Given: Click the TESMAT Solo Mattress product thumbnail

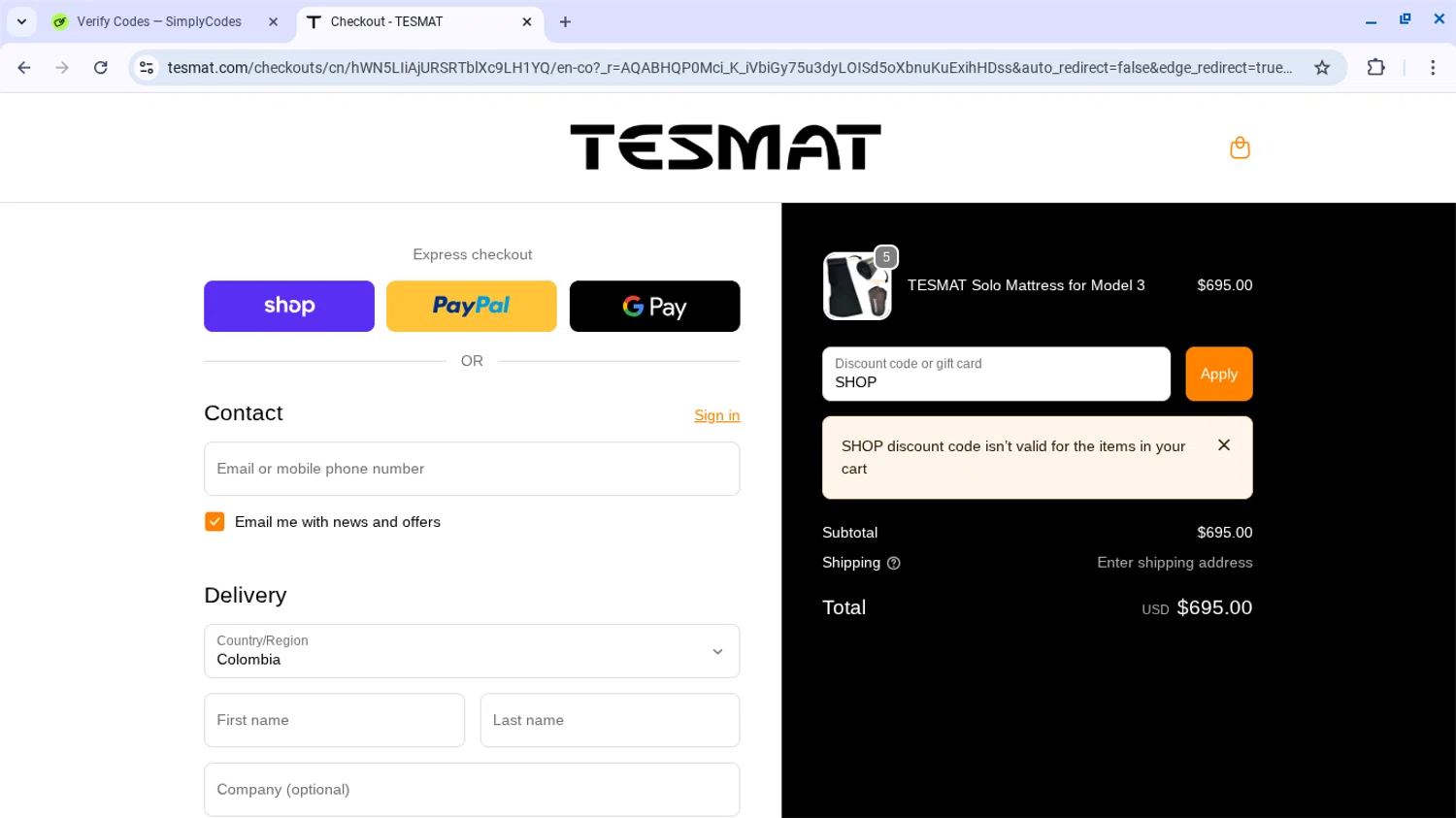Looking at the screenshot, I should 857,286.
